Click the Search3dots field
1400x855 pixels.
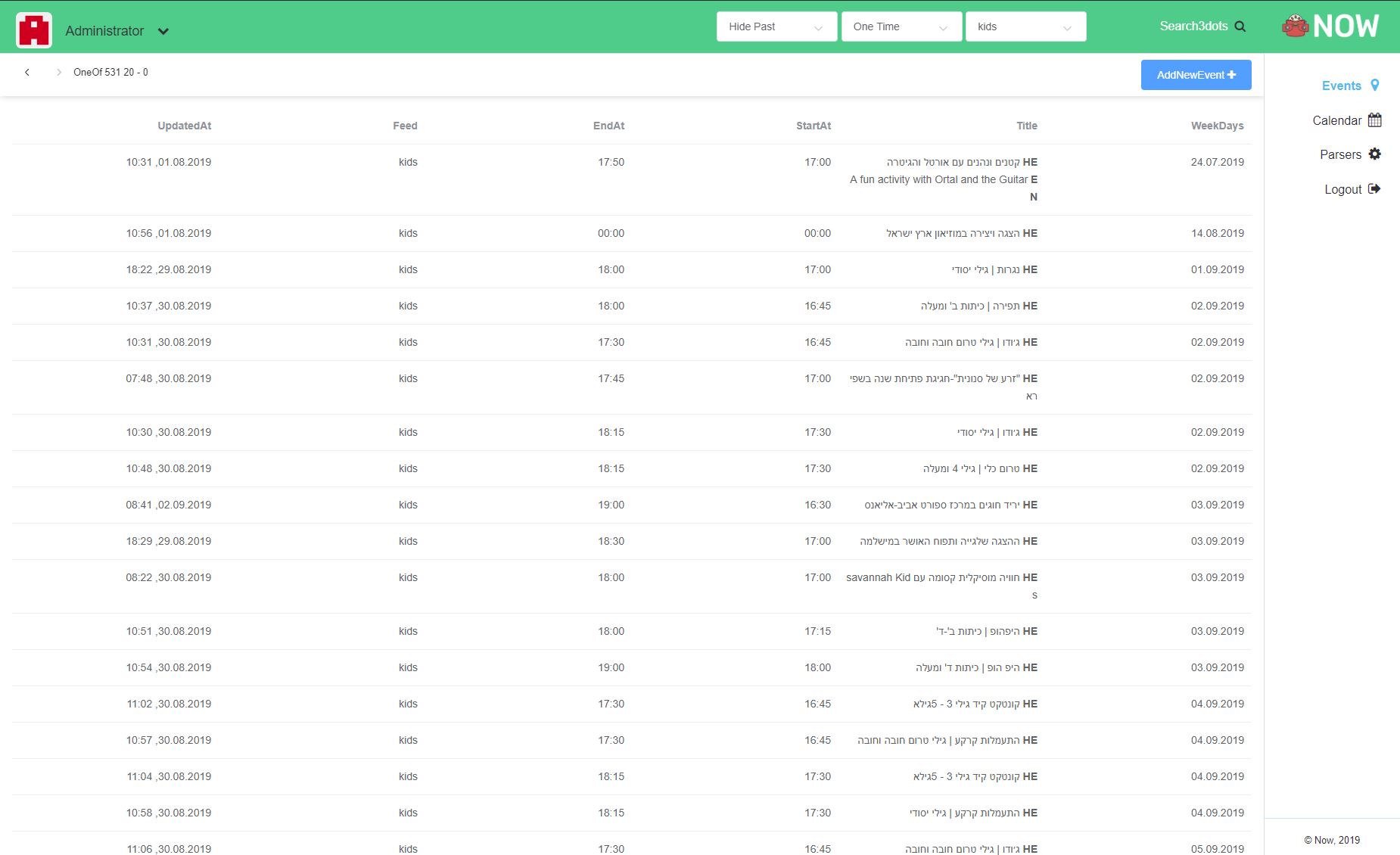point(1193,26)
